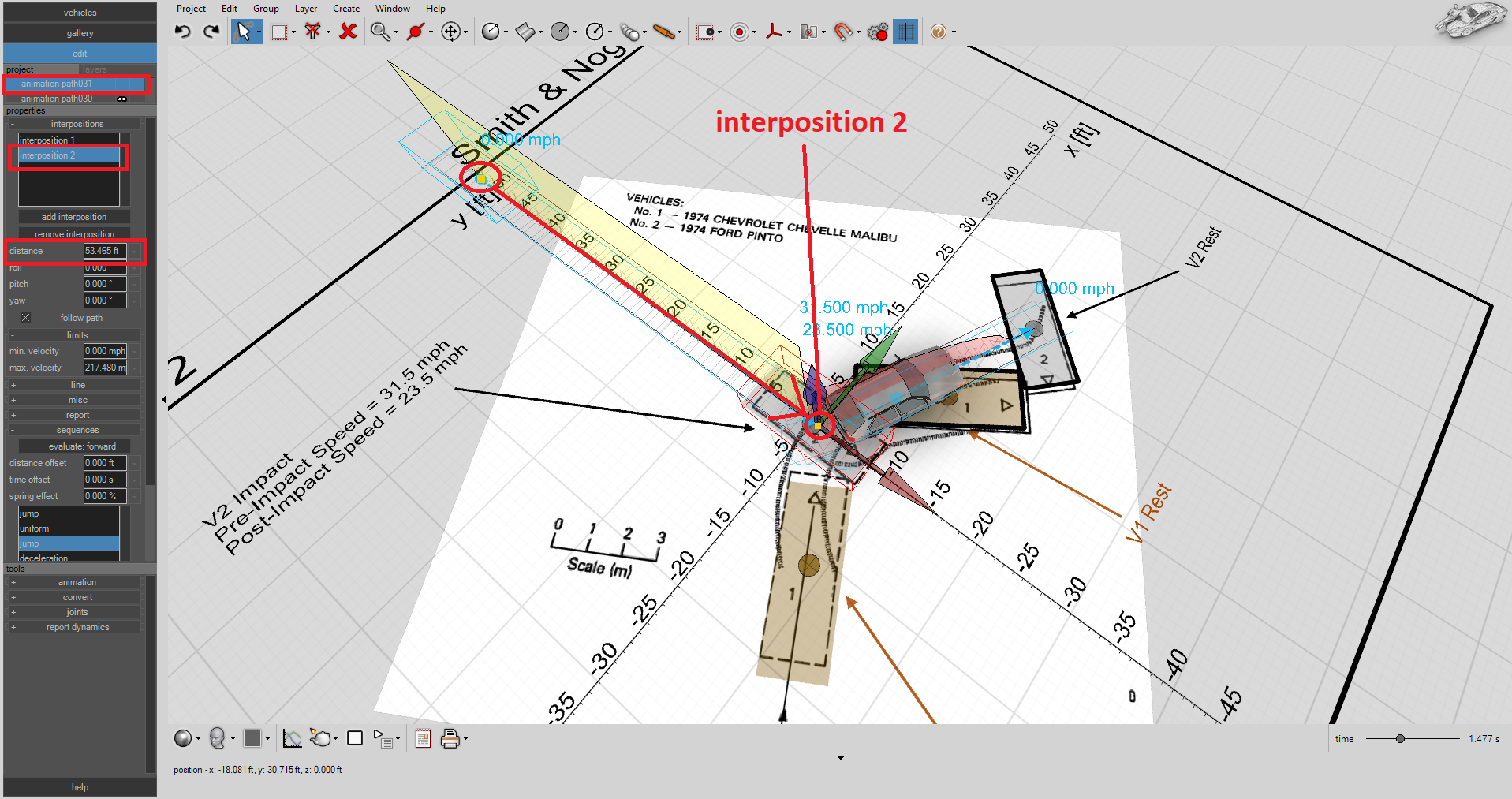
Task: Click remove interposition button
Action: (74, 234)
